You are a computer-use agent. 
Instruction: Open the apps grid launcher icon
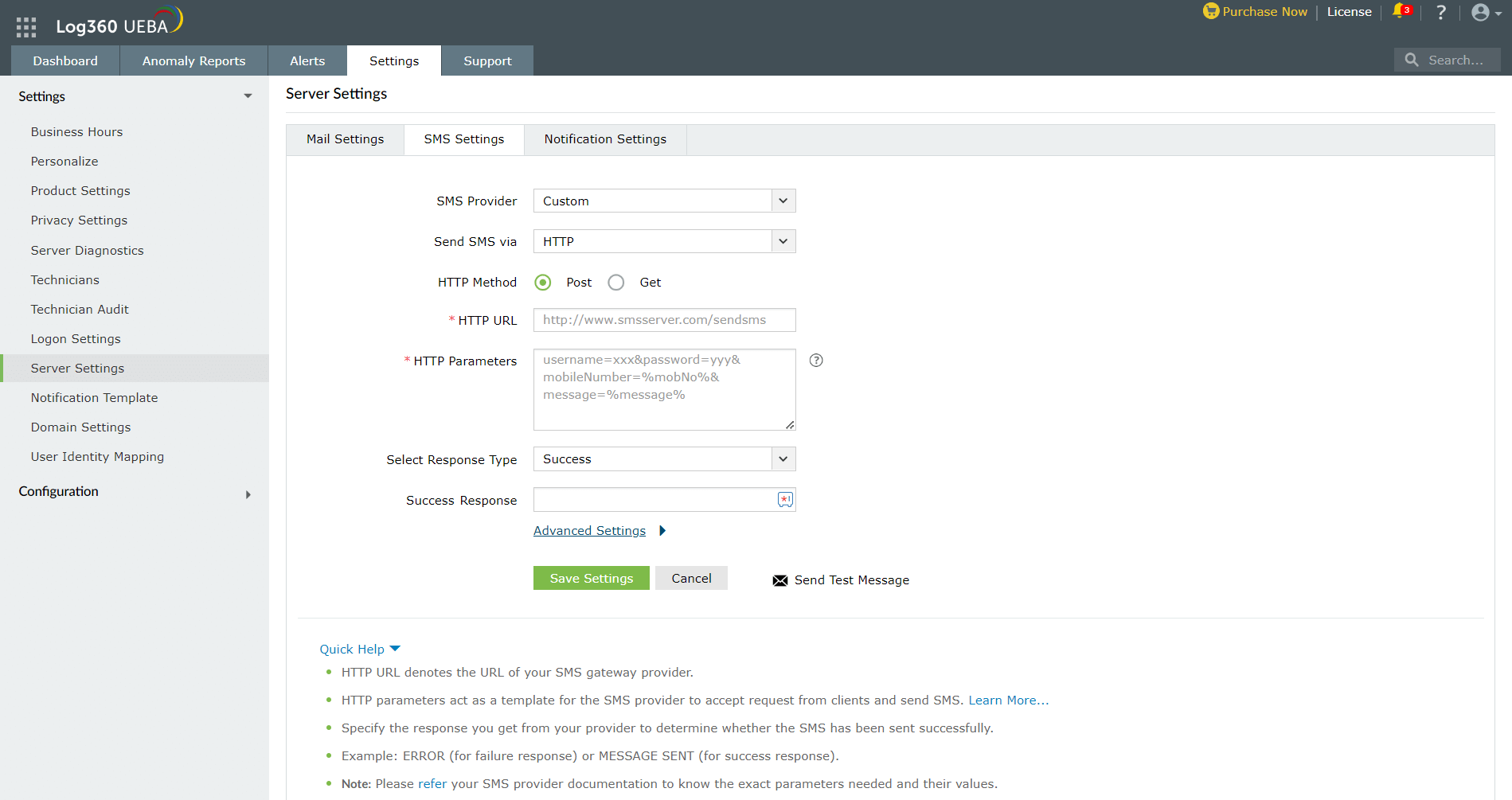point(26,27)
